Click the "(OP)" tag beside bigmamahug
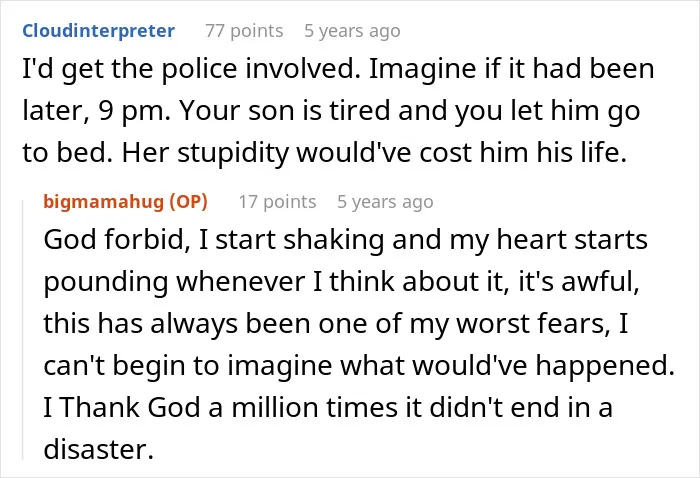The width and height of the screenshot is (700, 478). pos(188,202)
